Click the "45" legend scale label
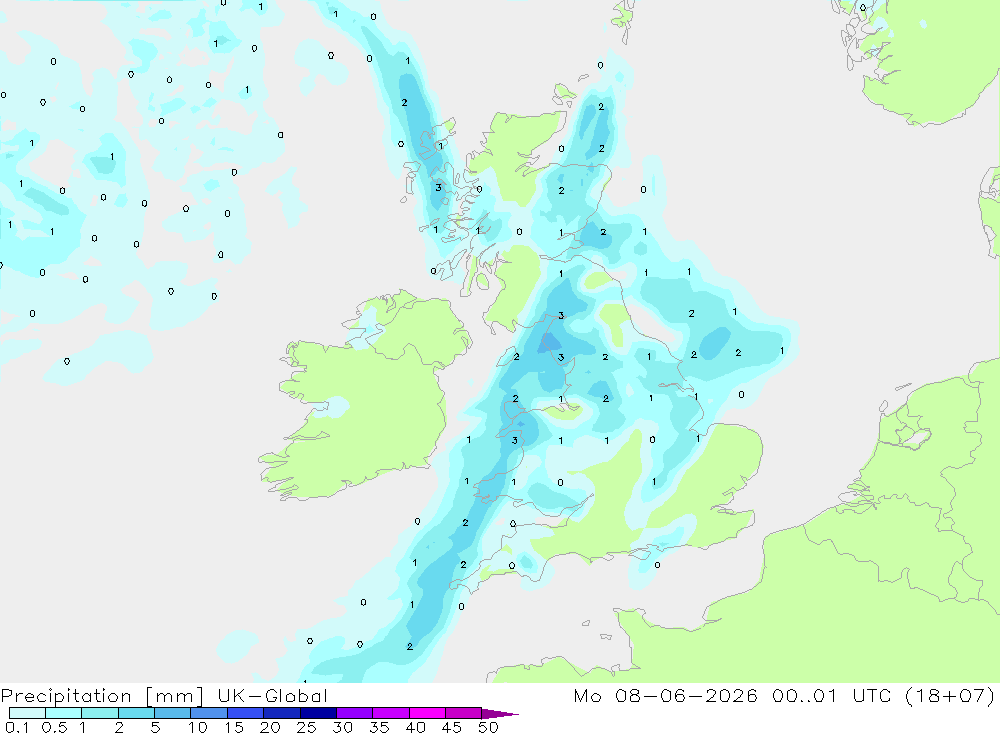The height and width of the screenshot is (733, 1000). point(452,727)
